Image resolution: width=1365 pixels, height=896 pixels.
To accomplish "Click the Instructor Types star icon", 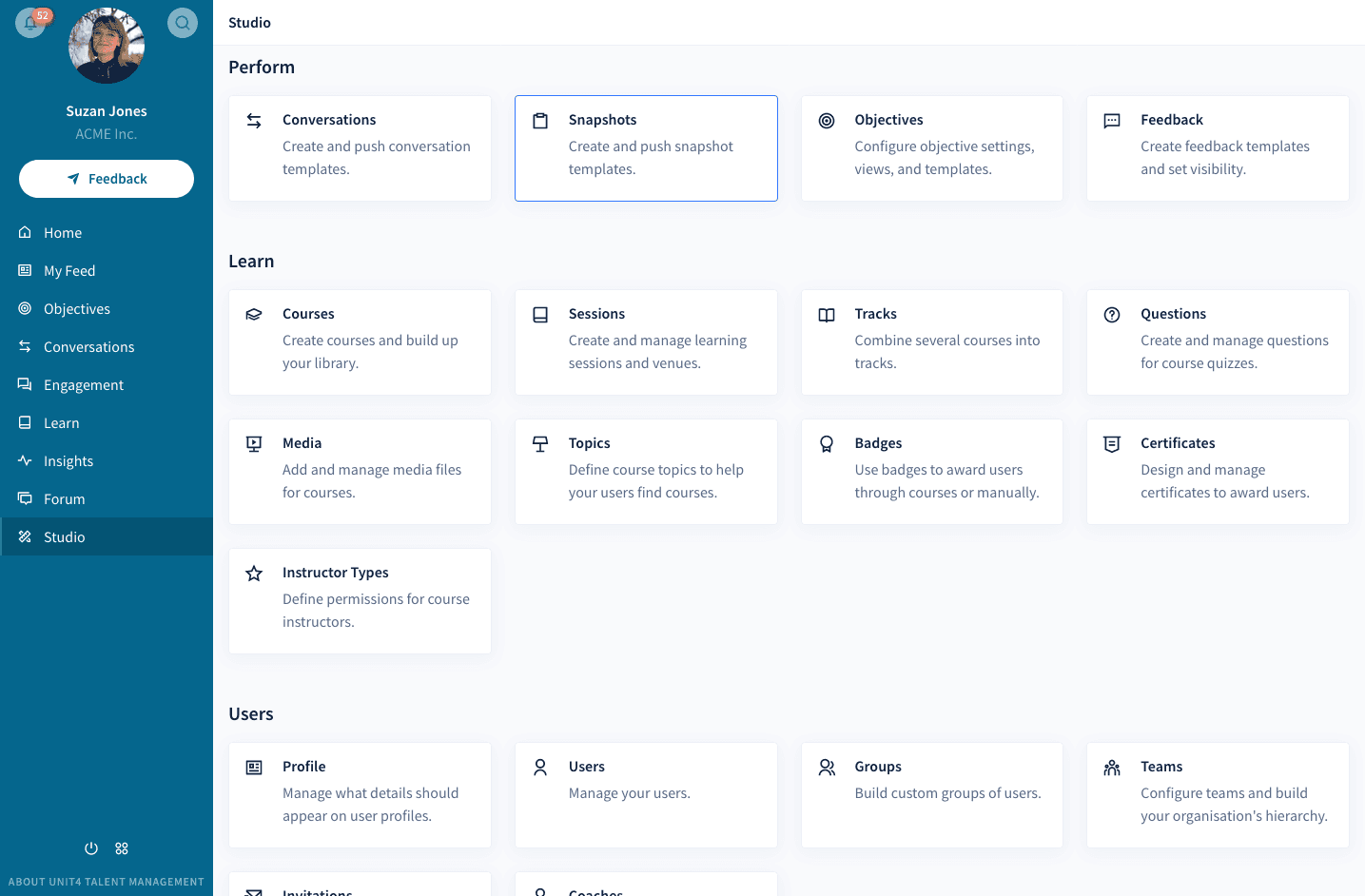I will click(254, 573).
